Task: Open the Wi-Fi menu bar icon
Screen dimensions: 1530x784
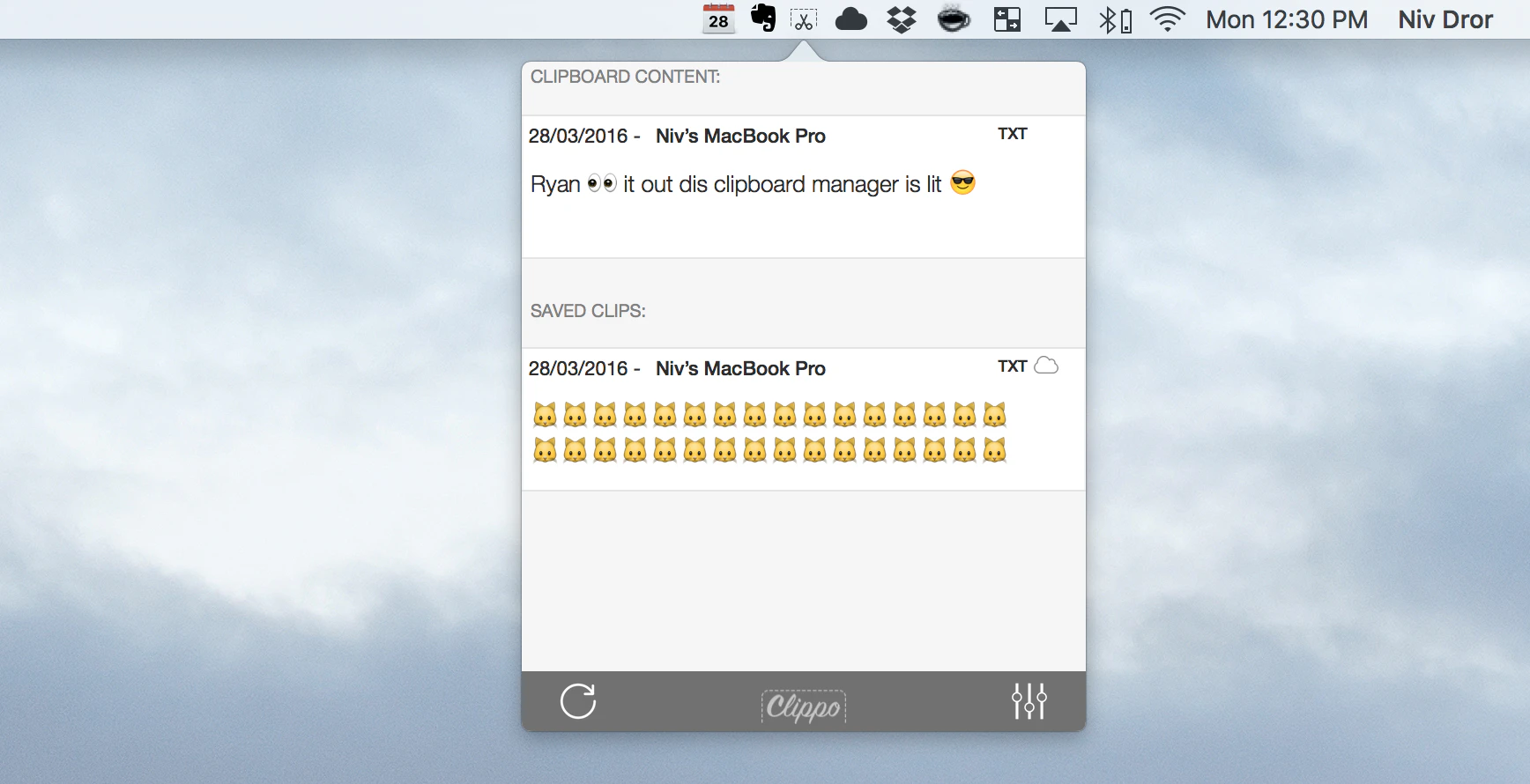Action: pos(1168,19)
